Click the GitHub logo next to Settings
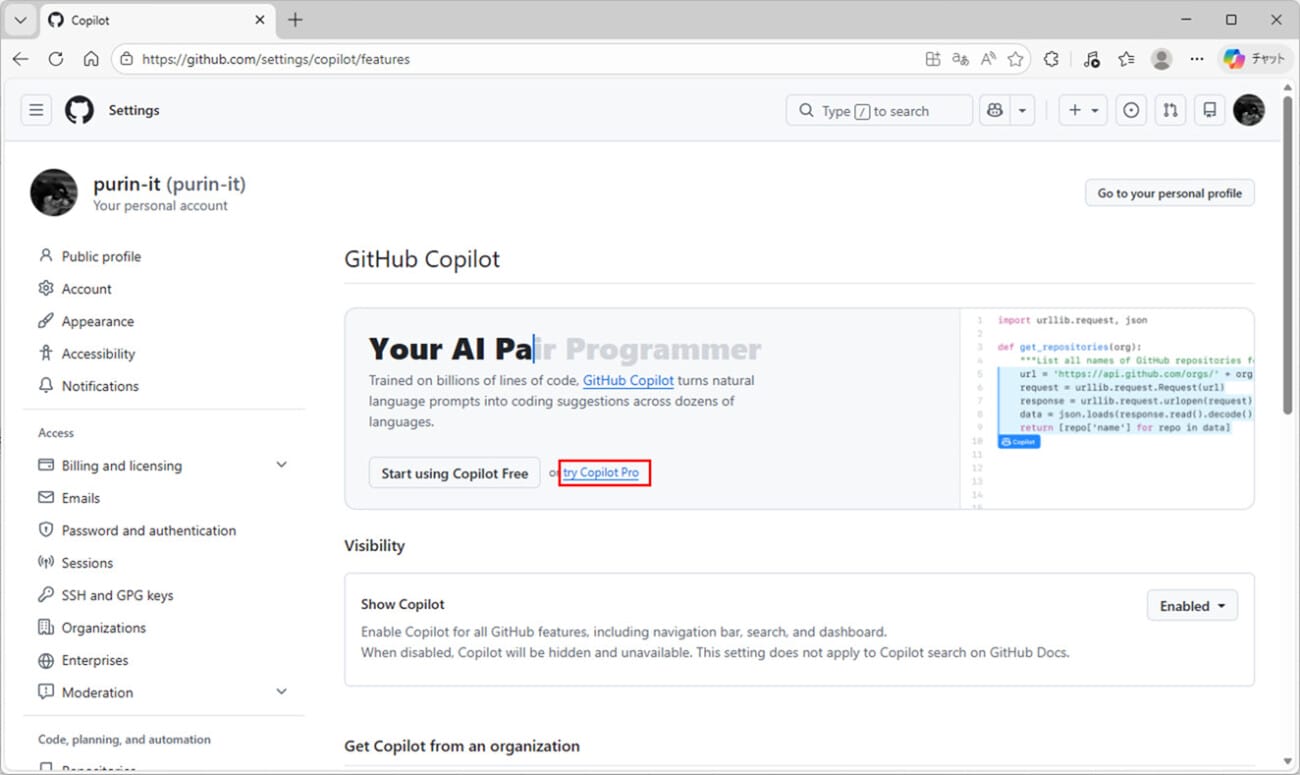The image size is (1300, 775). [x=79, y=110]
